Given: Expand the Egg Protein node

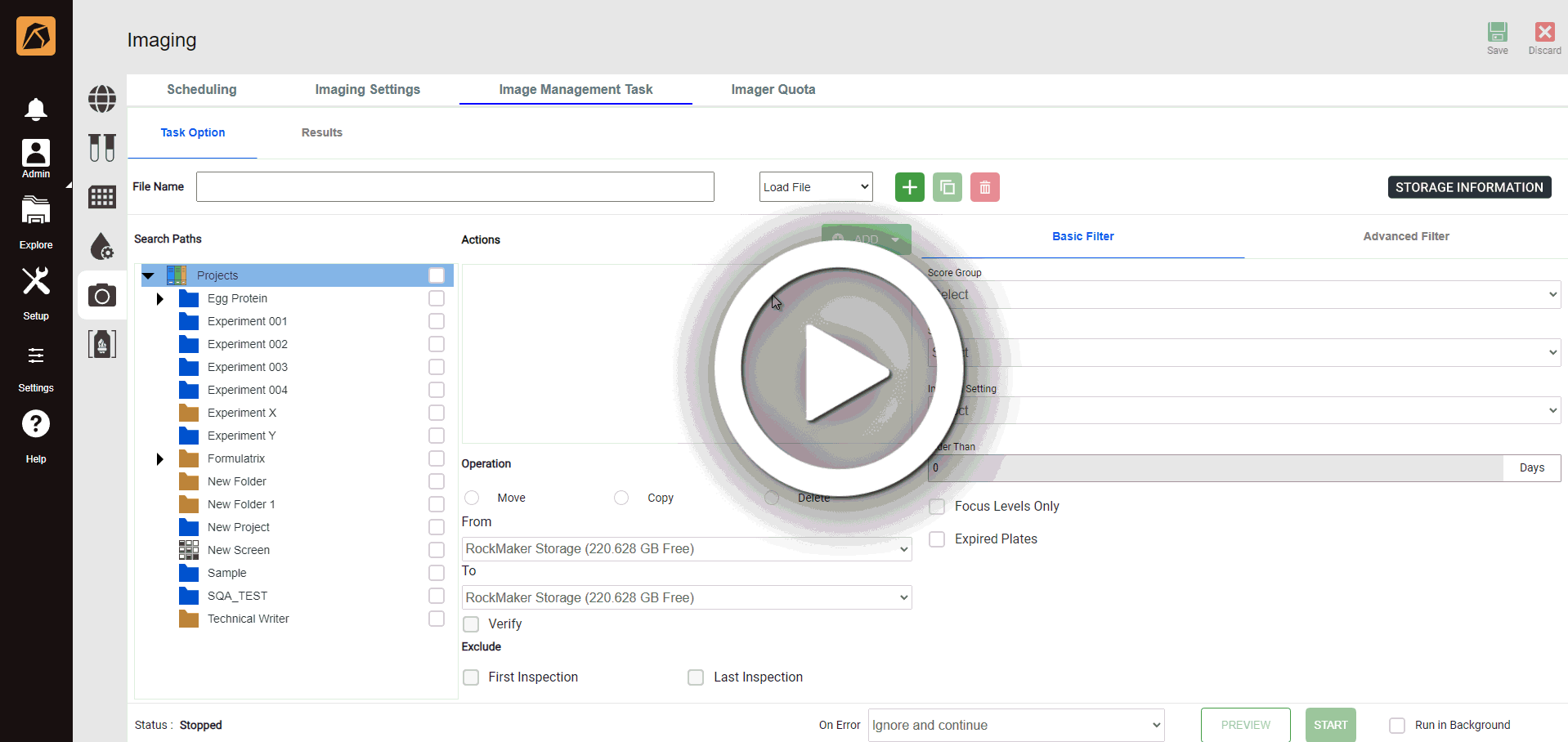Looking at the screenshot, I should [x=160, y=299].
